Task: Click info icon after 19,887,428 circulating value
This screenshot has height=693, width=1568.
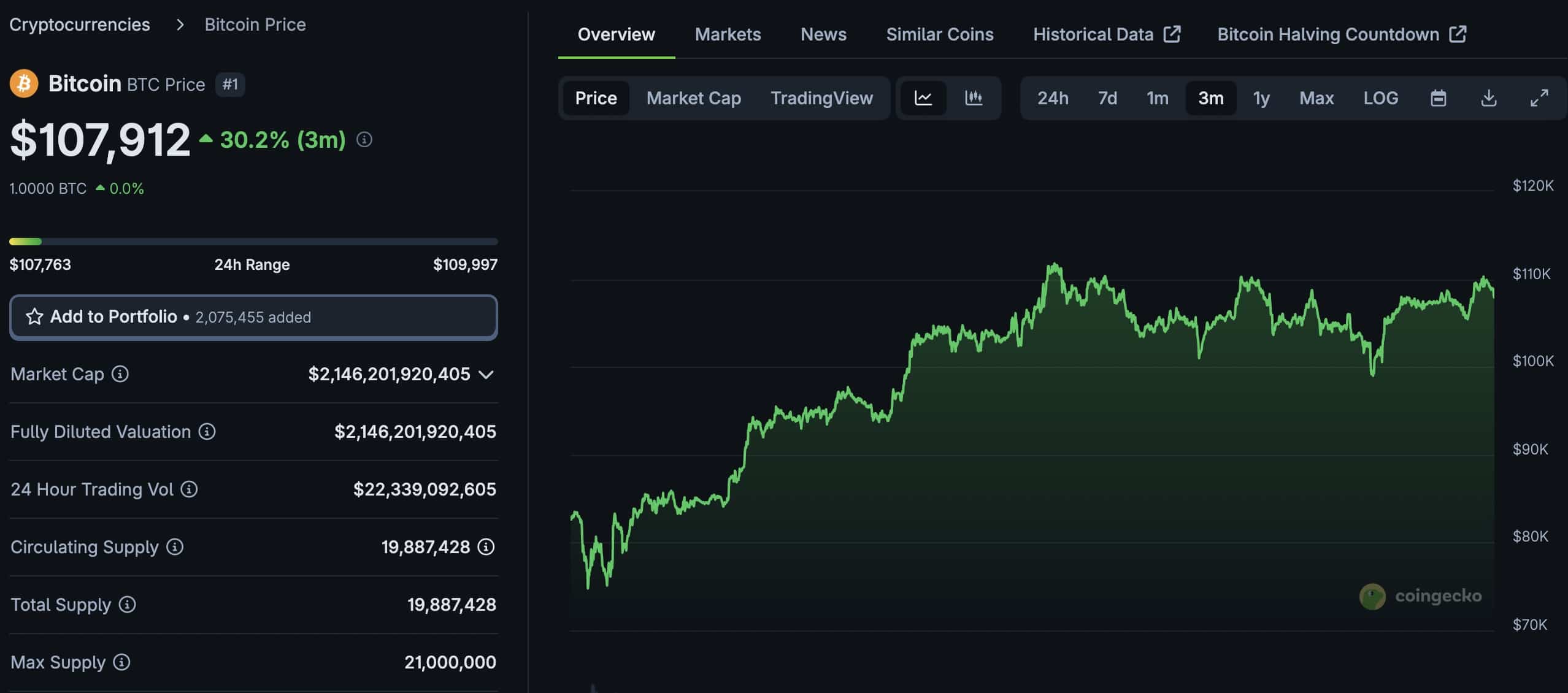Action: pyautogui.click(x=486, y=547)
